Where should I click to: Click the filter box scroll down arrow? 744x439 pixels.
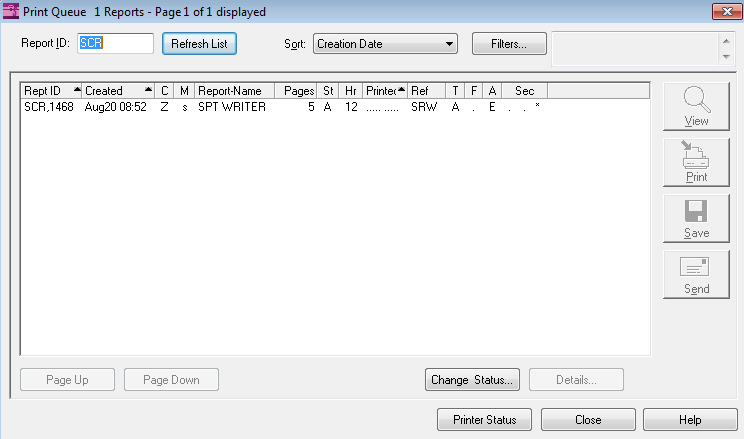726,57
